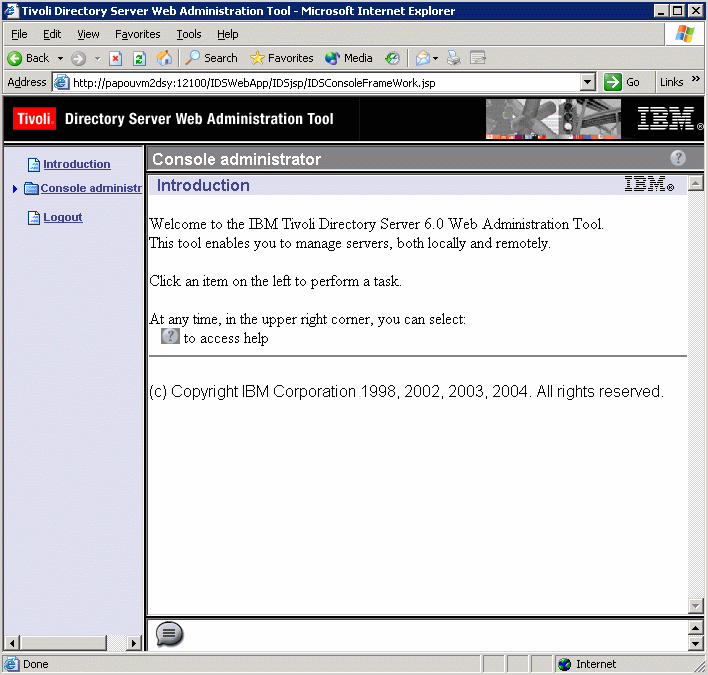This screenshot has height=675, width=708.
Task: Minimize the browser window
Action: (x=661, y=10)
